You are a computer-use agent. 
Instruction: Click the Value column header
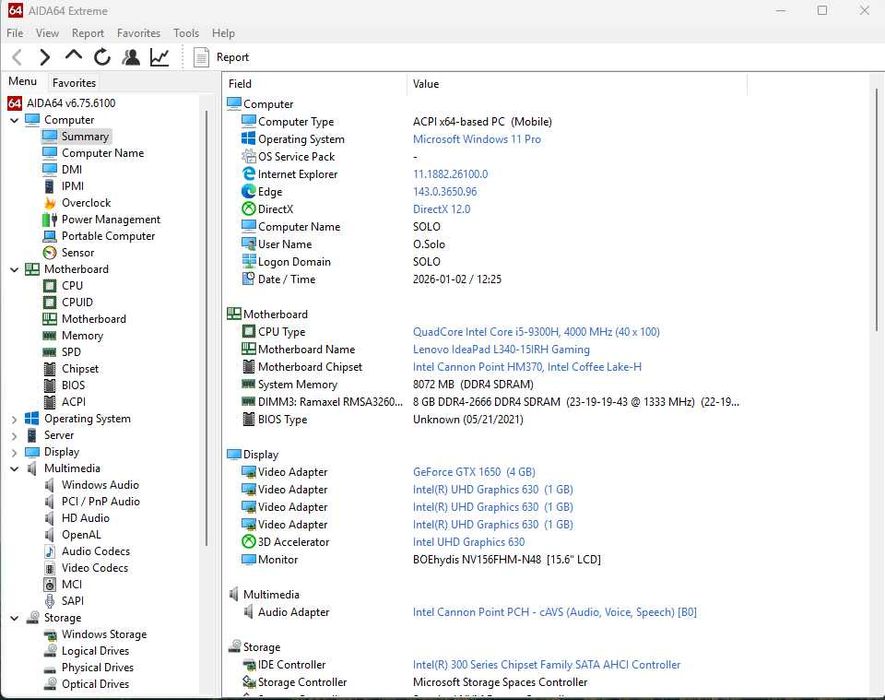coord(577,84)
